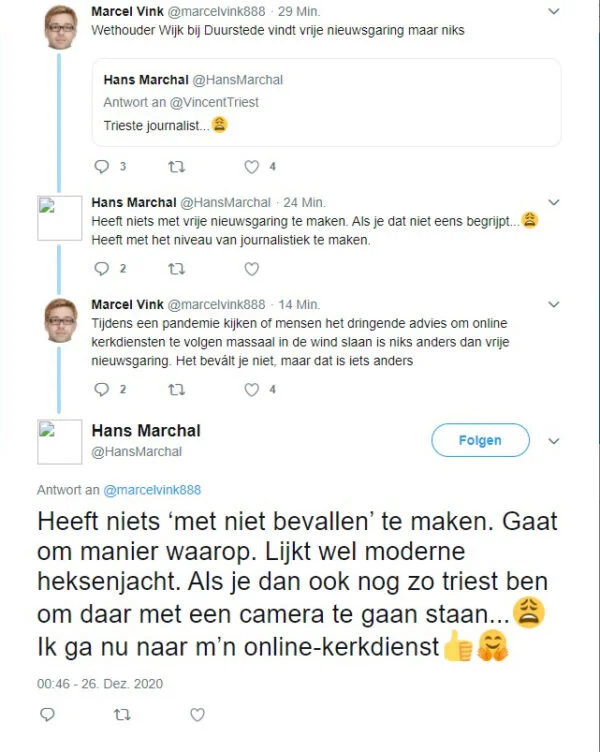
Task: Open the 00:46 - 26. Dez. 2020 timestamp
Action: pos(100,684)
